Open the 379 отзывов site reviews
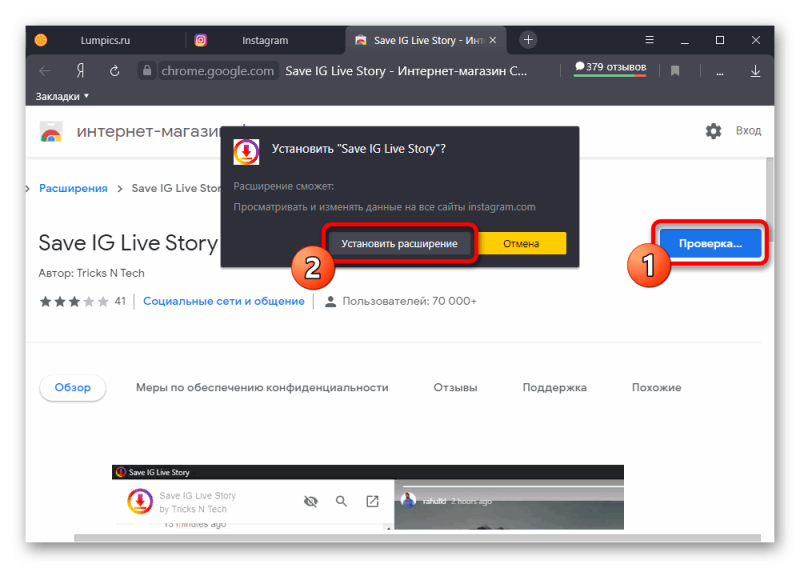 click(610, 67)
